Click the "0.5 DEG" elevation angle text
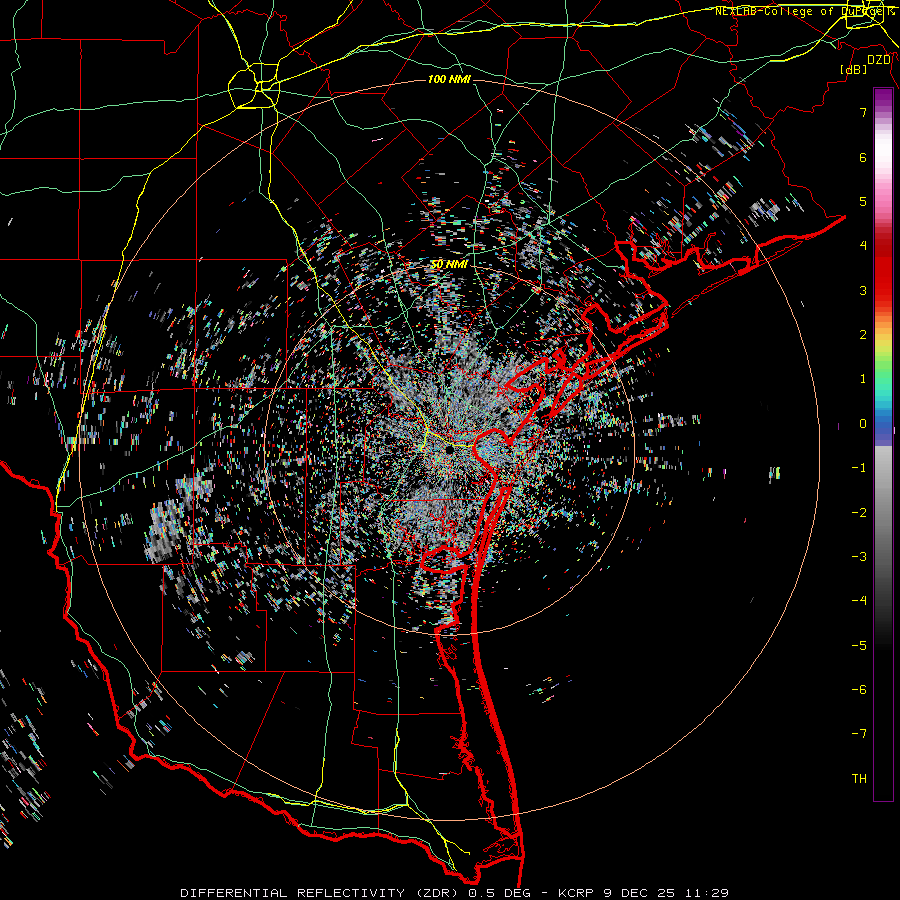The image size is (900, 900). (x=500, y=893)
